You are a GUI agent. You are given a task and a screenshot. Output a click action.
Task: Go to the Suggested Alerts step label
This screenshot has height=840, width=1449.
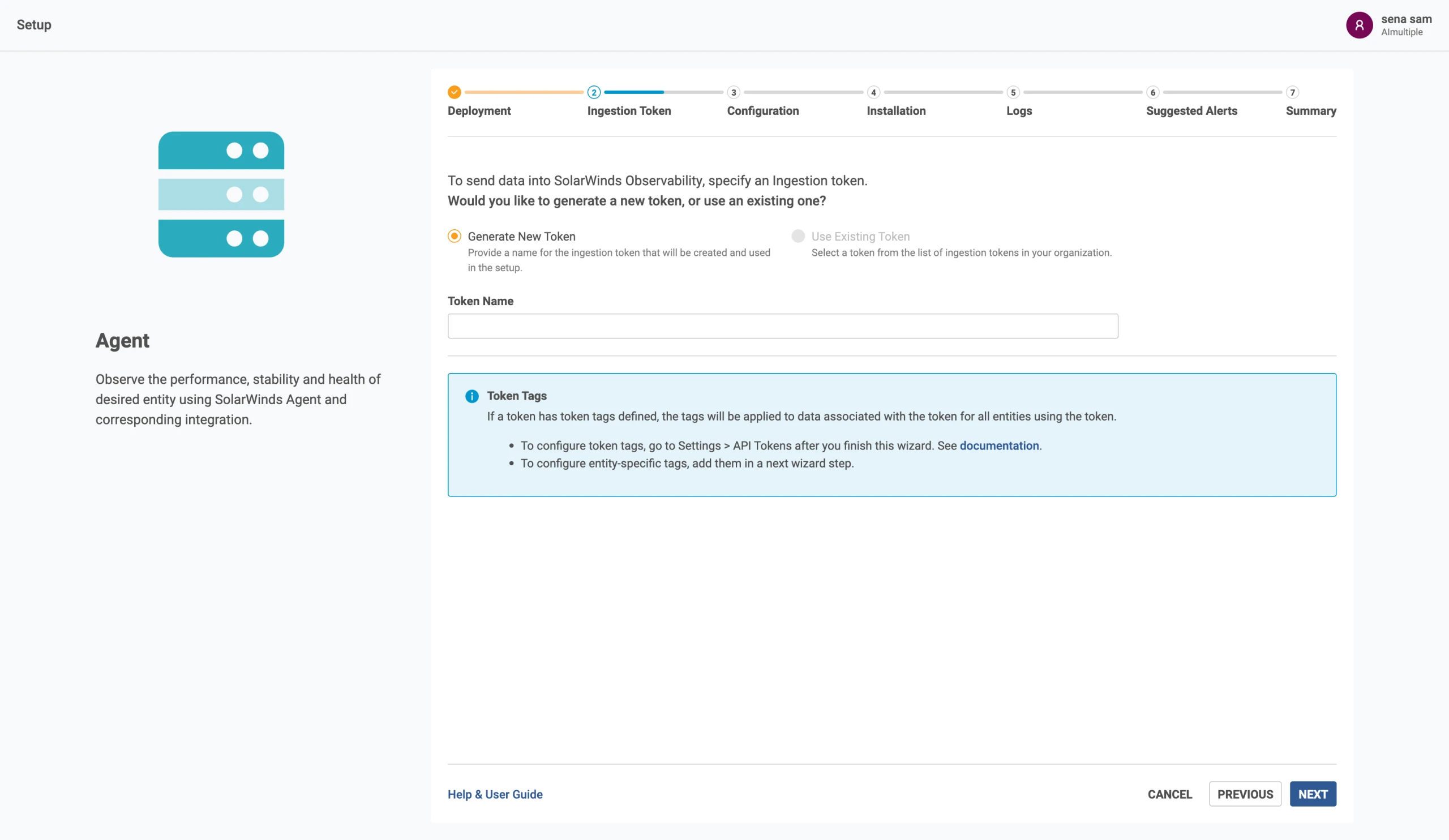(x=1191, y=111)
